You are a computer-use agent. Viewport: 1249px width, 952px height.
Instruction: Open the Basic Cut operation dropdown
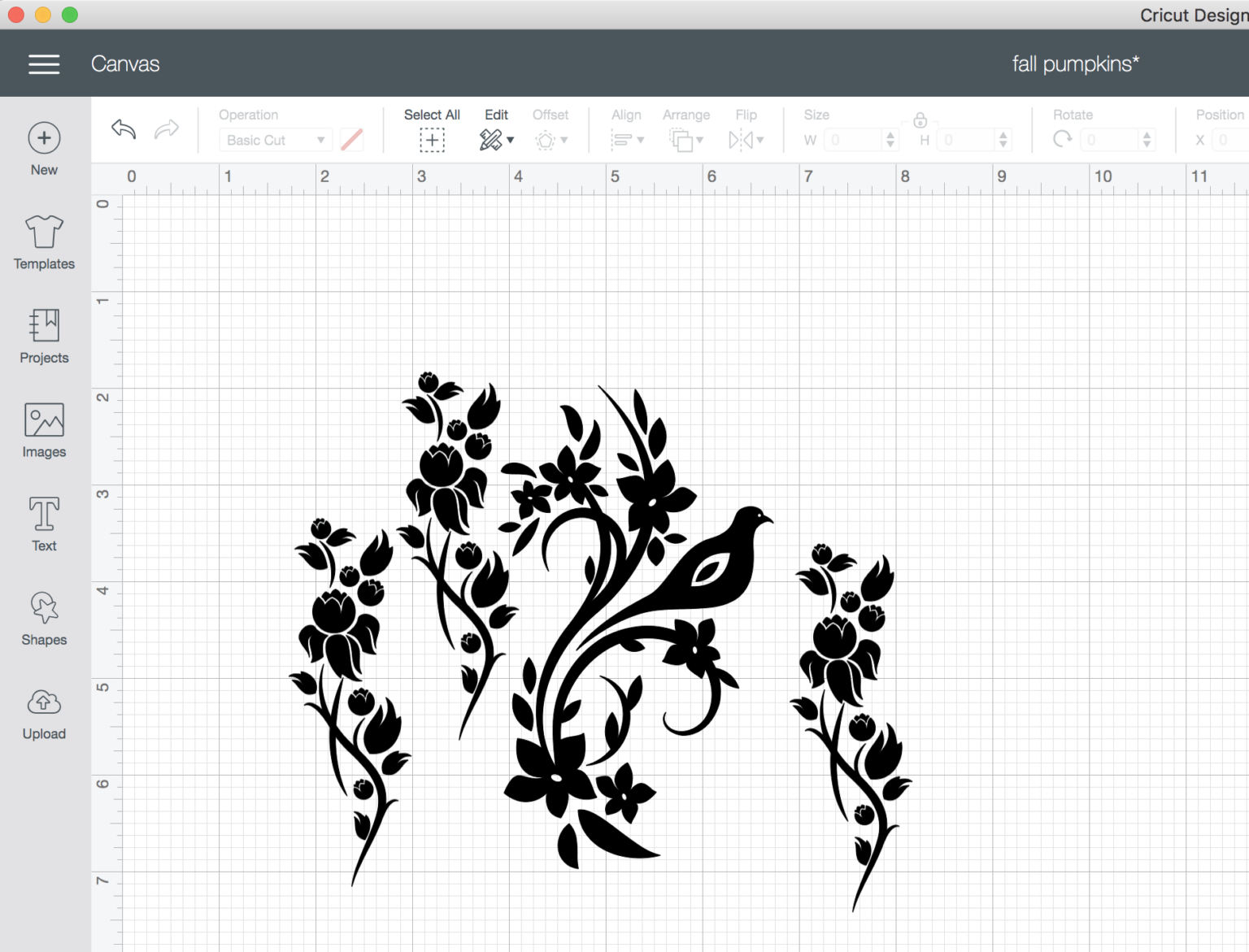[275, 139]
